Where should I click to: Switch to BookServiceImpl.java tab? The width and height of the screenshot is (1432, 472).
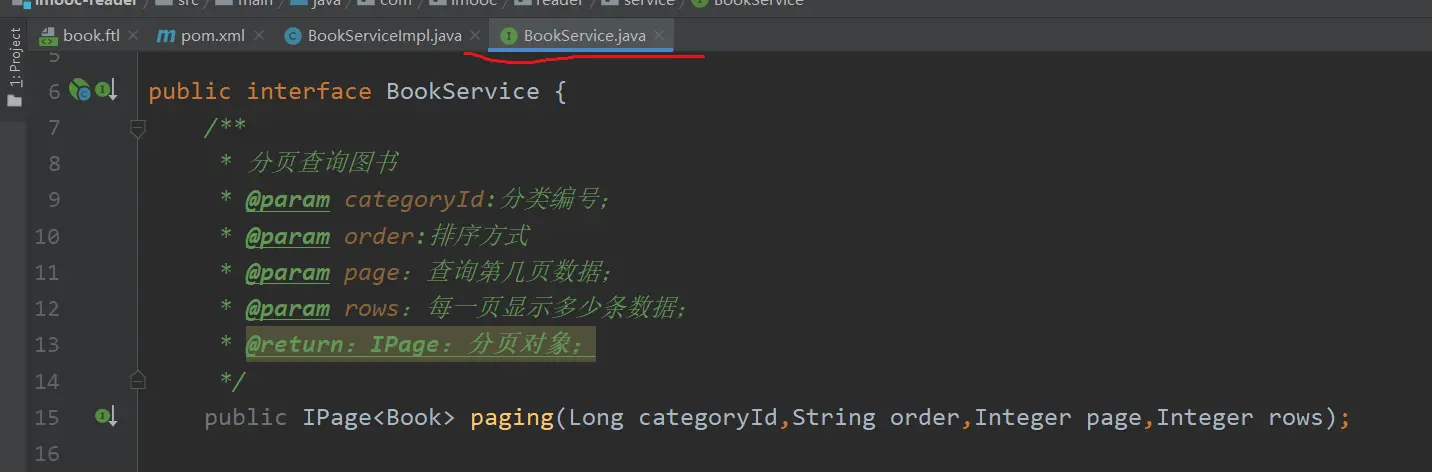(x=384, y=36)
